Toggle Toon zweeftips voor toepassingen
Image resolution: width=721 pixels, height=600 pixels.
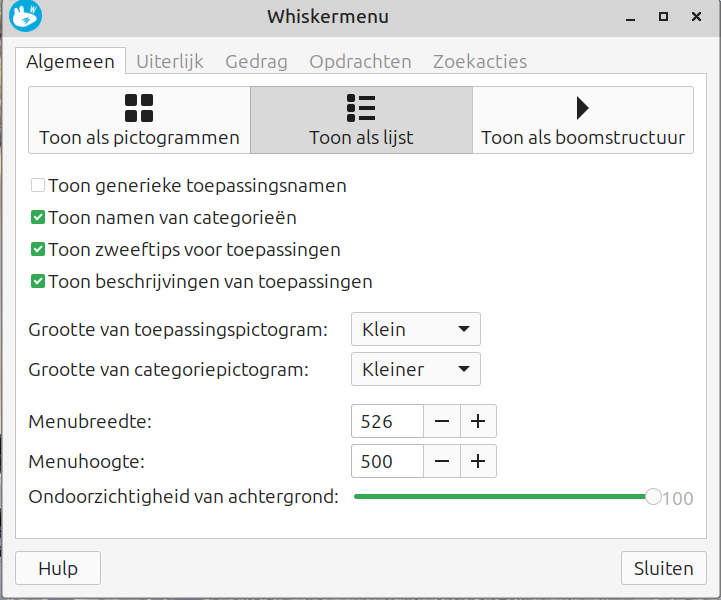(x=38, y=249)
